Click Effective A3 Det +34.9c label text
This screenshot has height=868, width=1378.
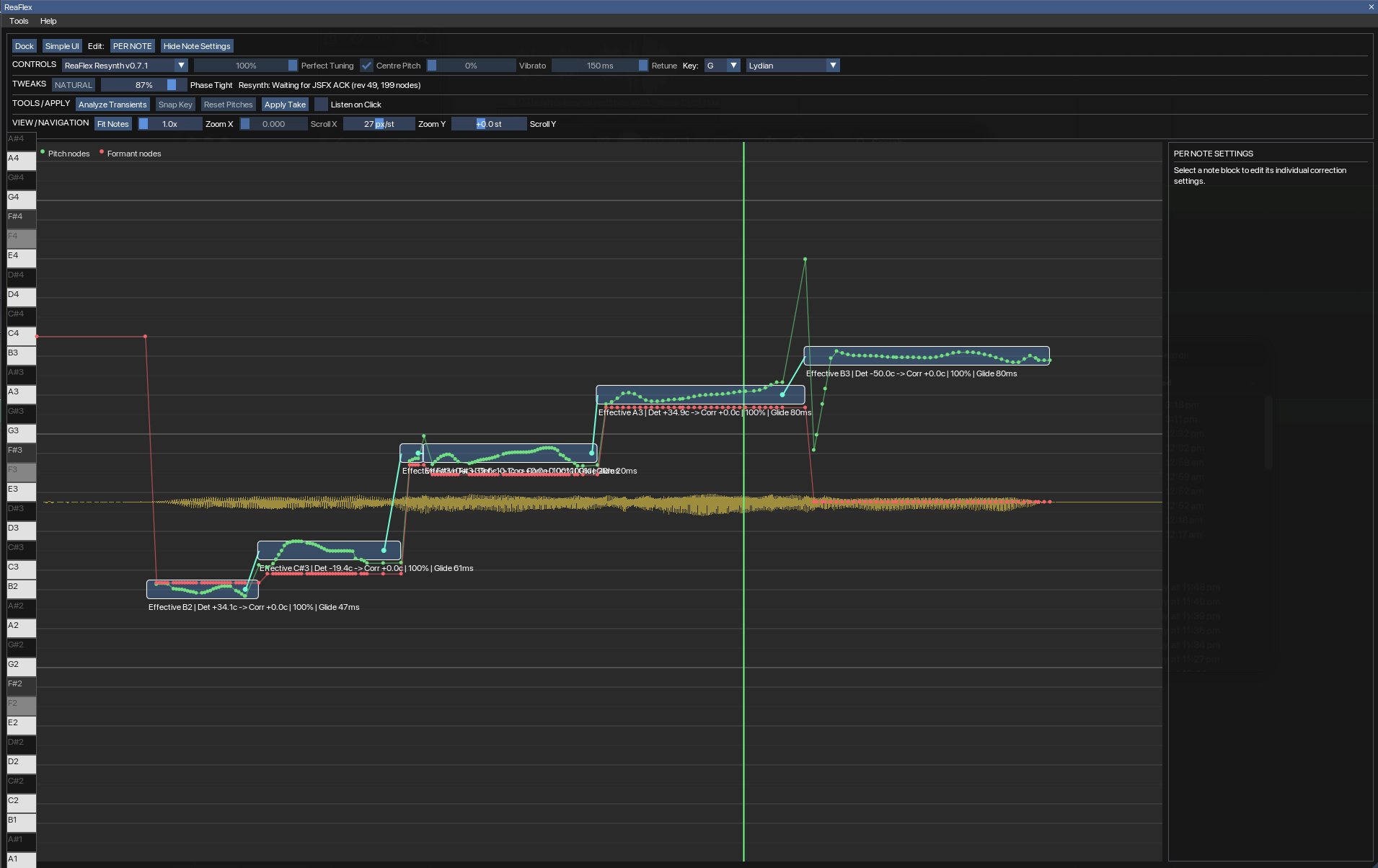(x=705, y=412)
